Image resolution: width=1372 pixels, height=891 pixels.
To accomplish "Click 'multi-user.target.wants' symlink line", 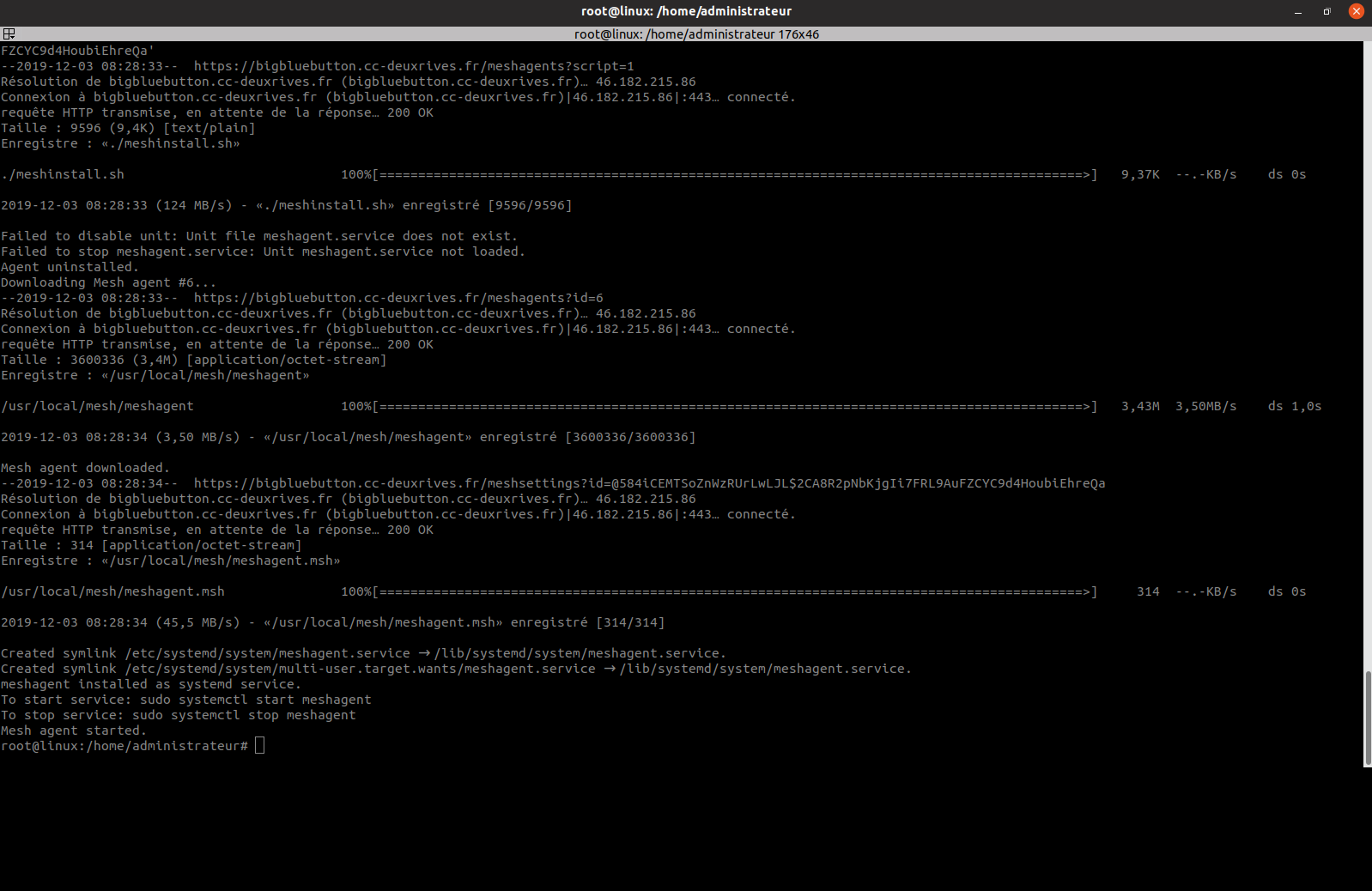I will (456, 669).
